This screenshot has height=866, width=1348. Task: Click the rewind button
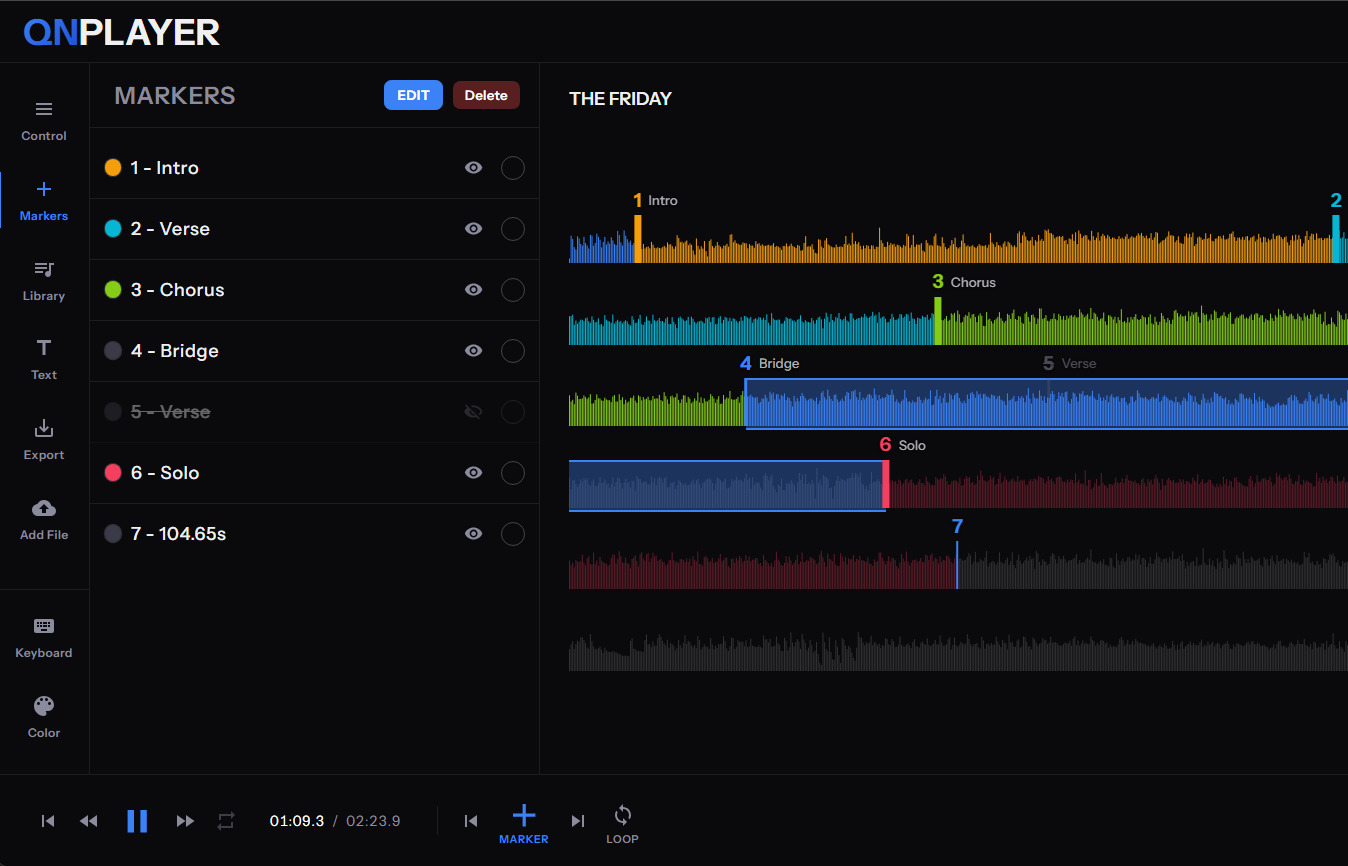coord(89,821)
